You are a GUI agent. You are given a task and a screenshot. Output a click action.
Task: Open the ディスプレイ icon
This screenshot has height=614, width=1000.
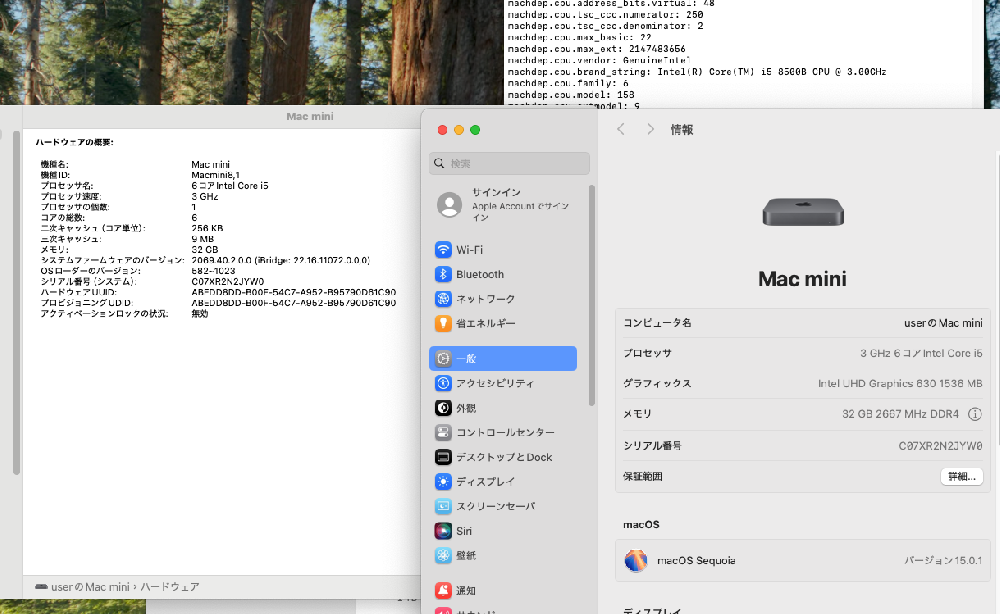click(x=443, y=481)
